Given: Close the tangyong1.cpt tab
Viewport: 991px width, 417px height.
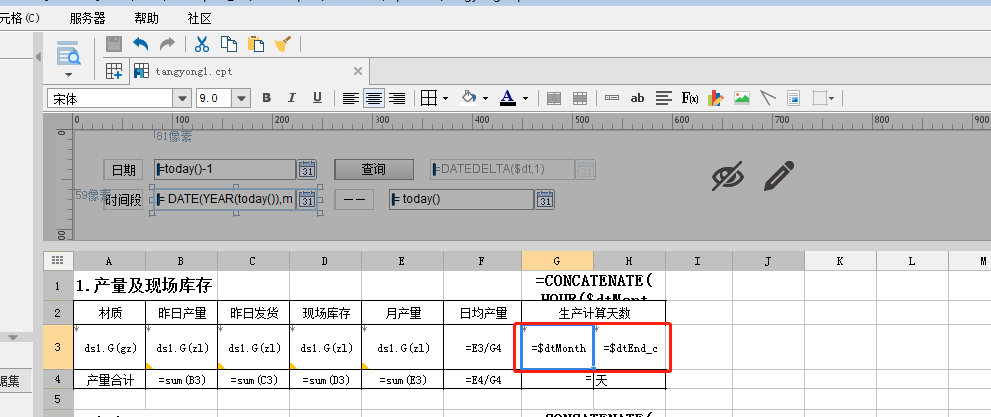Looking at the screenshot, I should (x=357, y=71).
